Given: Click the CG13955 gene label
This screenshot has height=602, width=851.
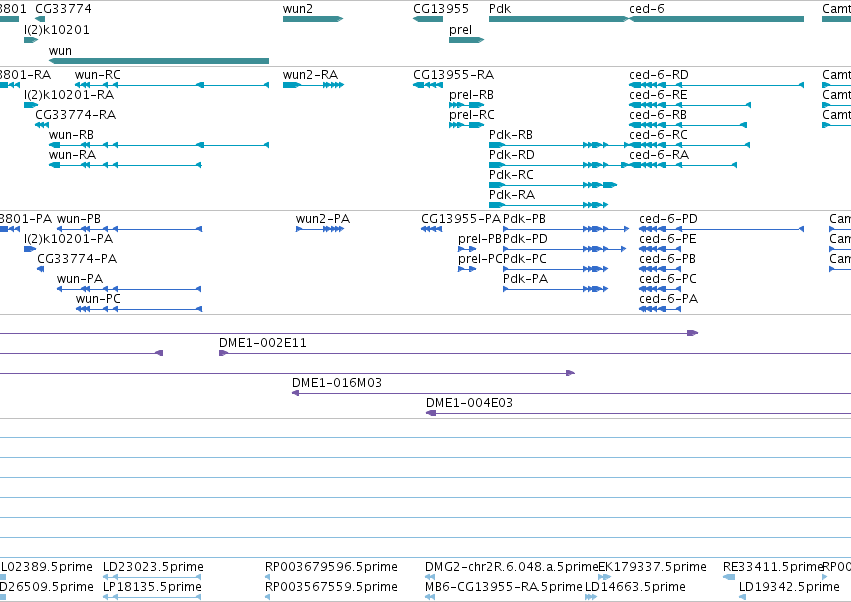Looking at the screenshot, I should pos(441,9).
